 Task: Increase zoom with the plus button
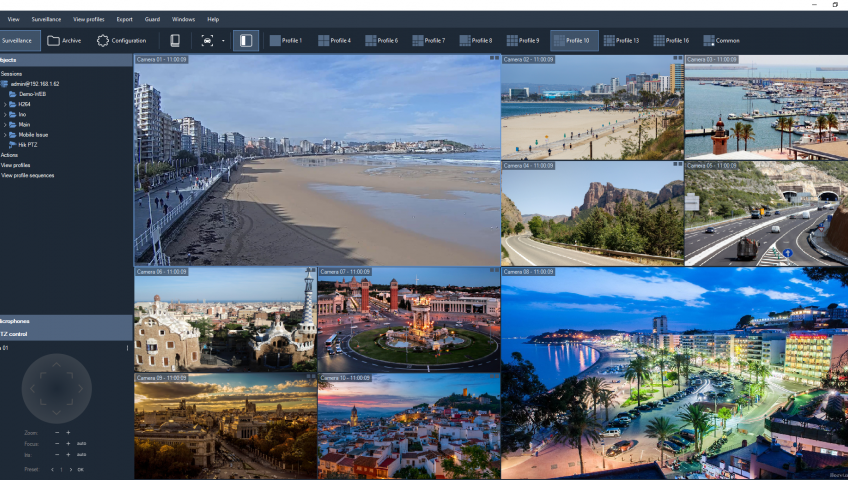pyautogui.click(x=68, y=432)
